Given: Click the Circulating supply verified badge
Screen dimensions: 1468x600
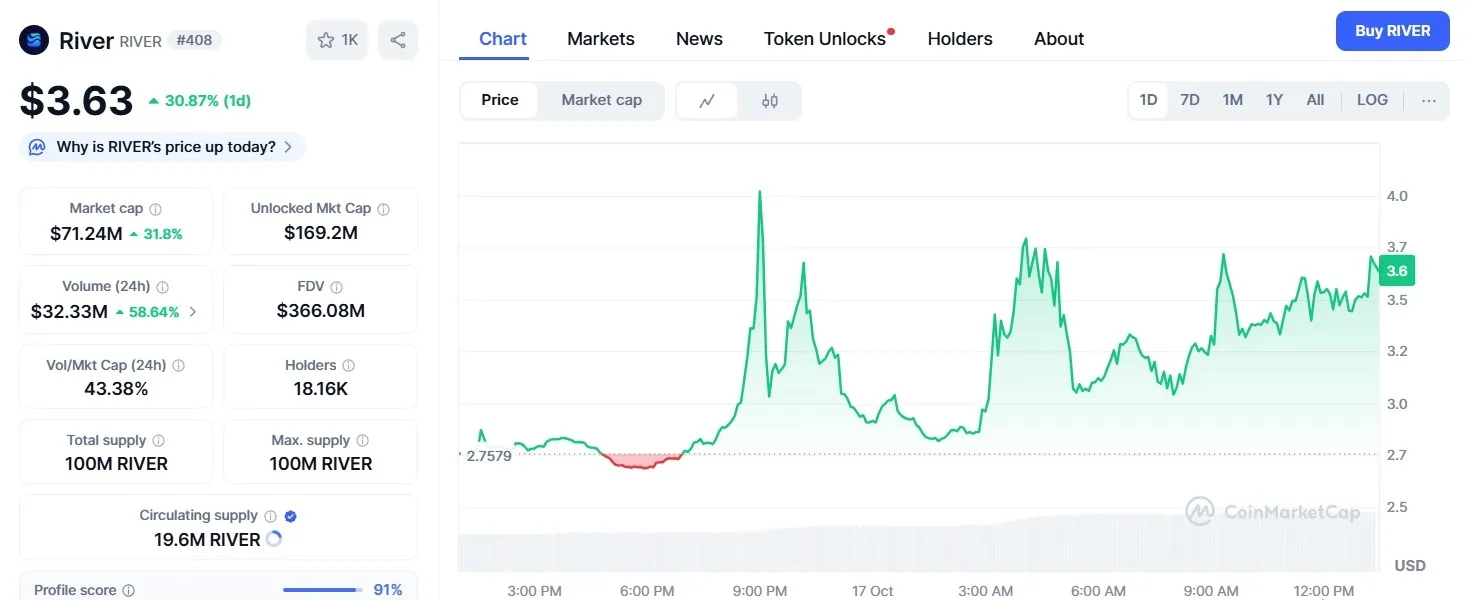Looking at the screenshot, I should click(x=291, y=516).
